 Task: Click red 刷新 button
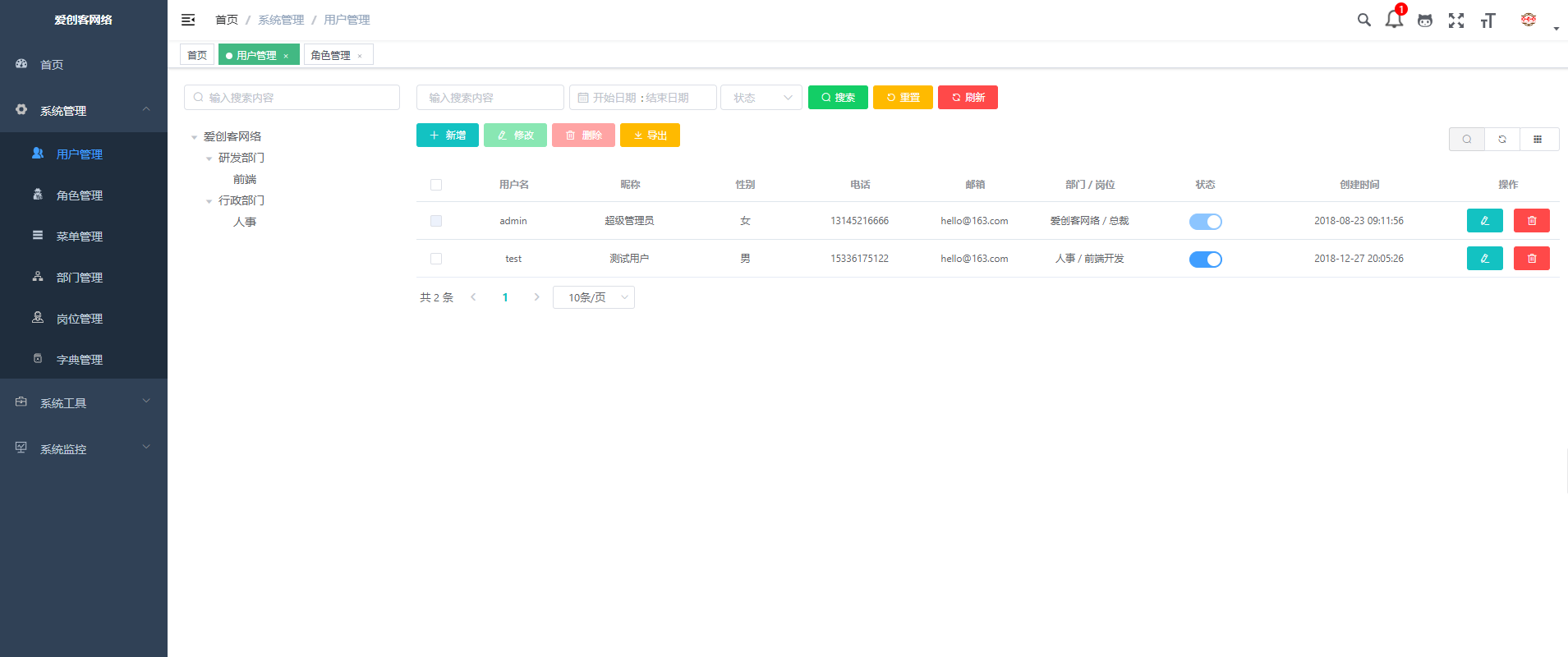click(x=968, y=98)
